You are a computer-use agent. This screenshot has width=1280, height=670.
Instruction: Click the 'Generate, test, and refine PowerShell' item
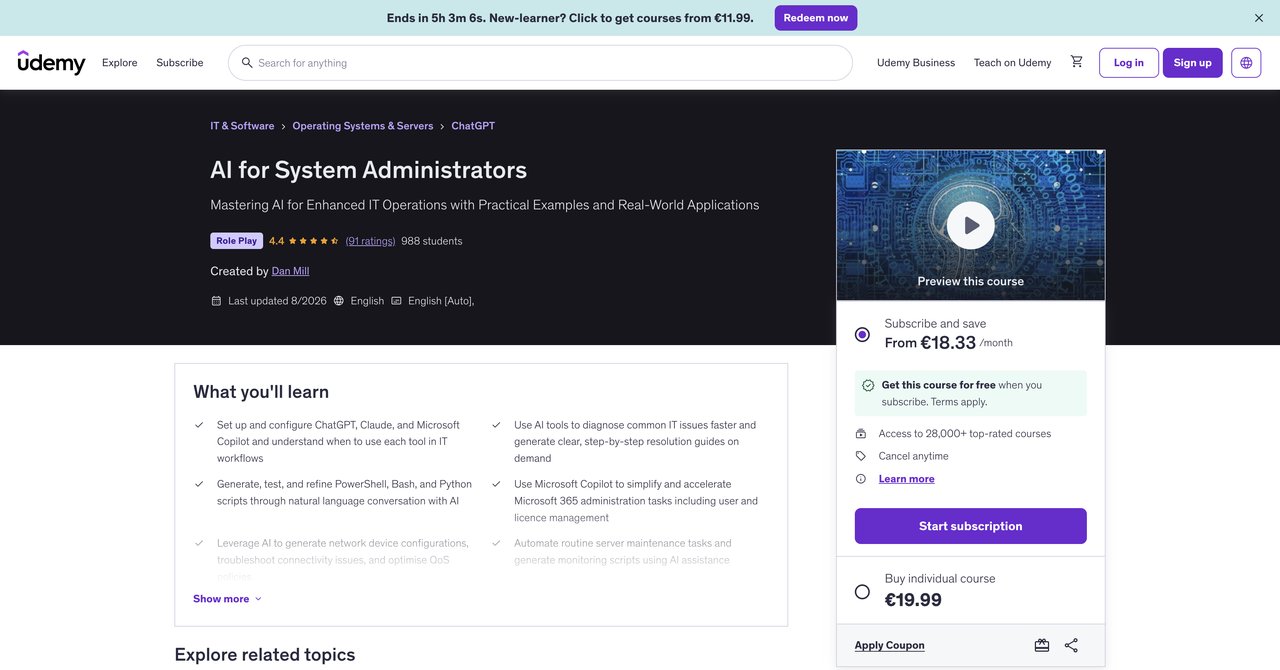tap(344, 492)
